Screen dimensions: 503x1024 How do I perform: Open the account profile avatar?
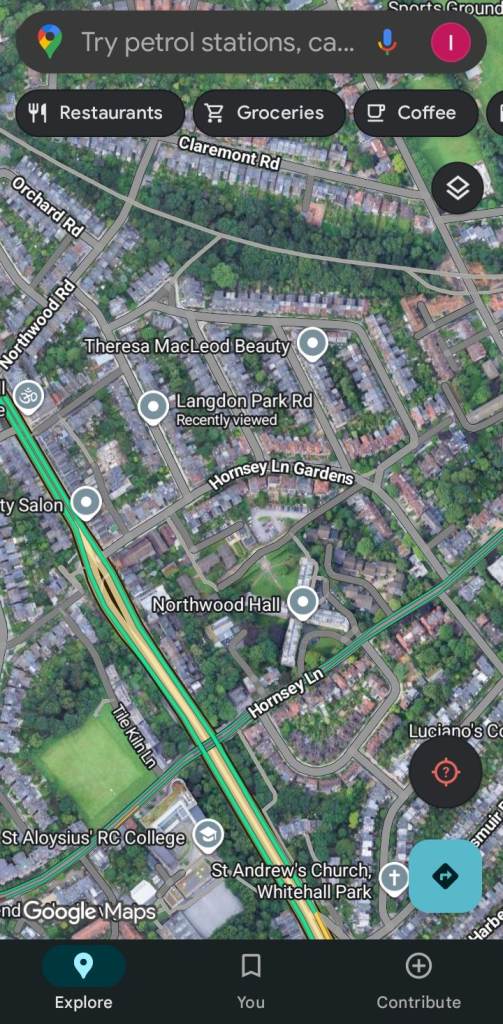(x=450, y=42)
